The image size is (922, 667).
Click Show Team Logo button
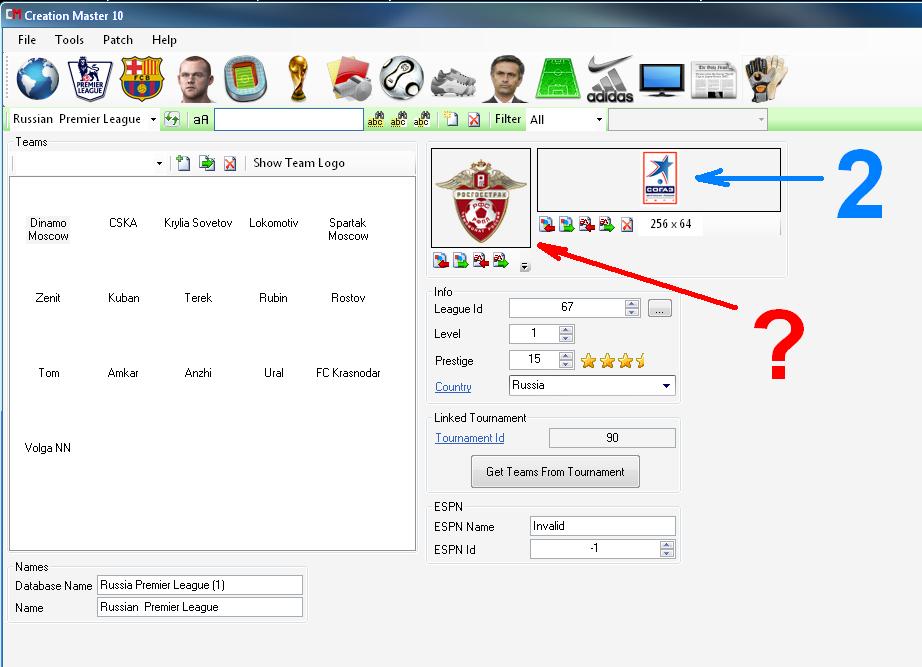coord(299,163)
